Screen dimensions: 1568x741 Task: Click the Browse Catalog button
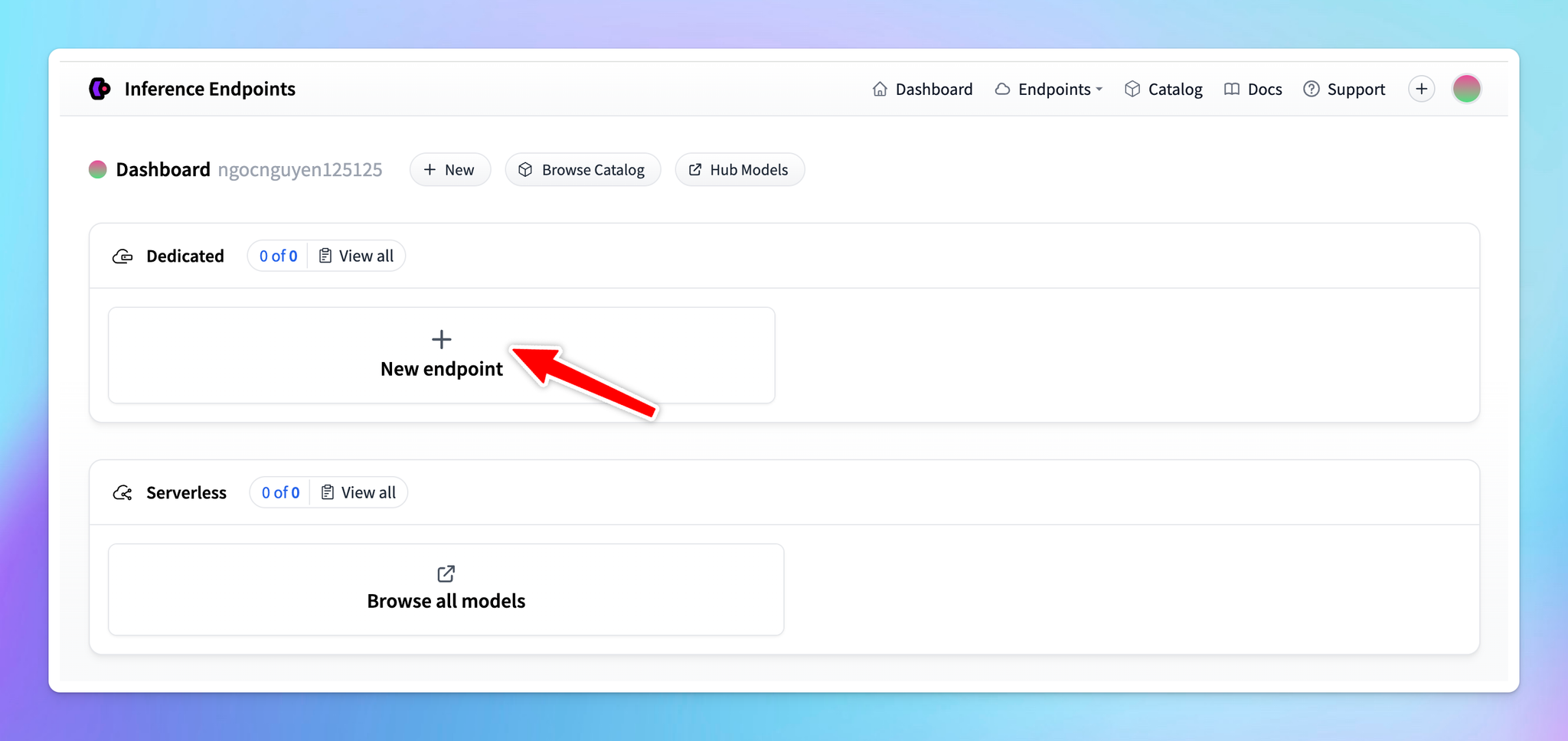583,170
